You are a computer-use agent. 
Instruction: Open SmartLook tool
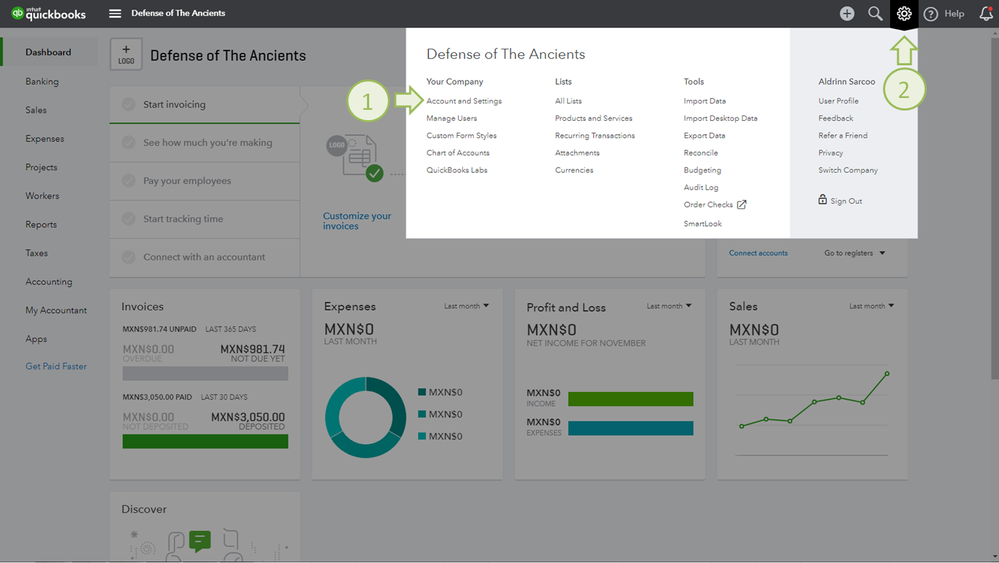click(703, 224)
